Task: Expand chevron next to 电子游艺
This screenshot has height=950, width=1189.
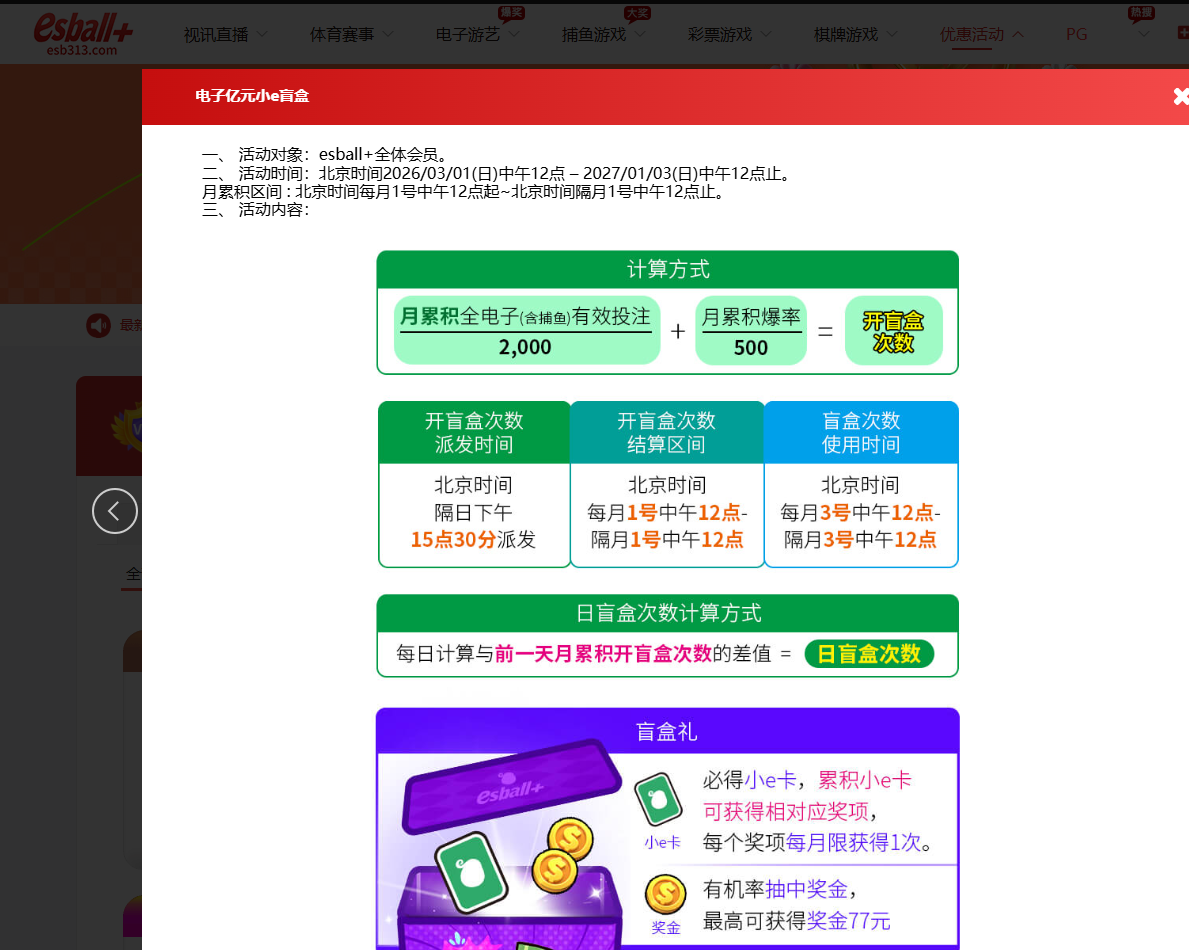Action: [x=514, y=34]
